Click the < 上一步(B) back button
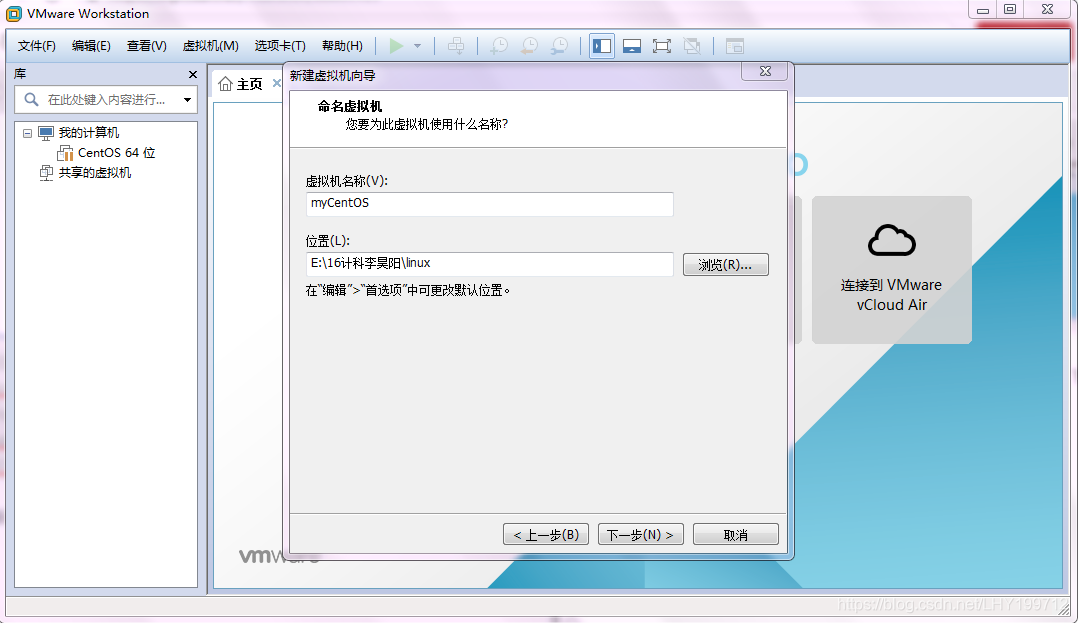This screenshot has height=623, width=1078. (x=546, y=534)
